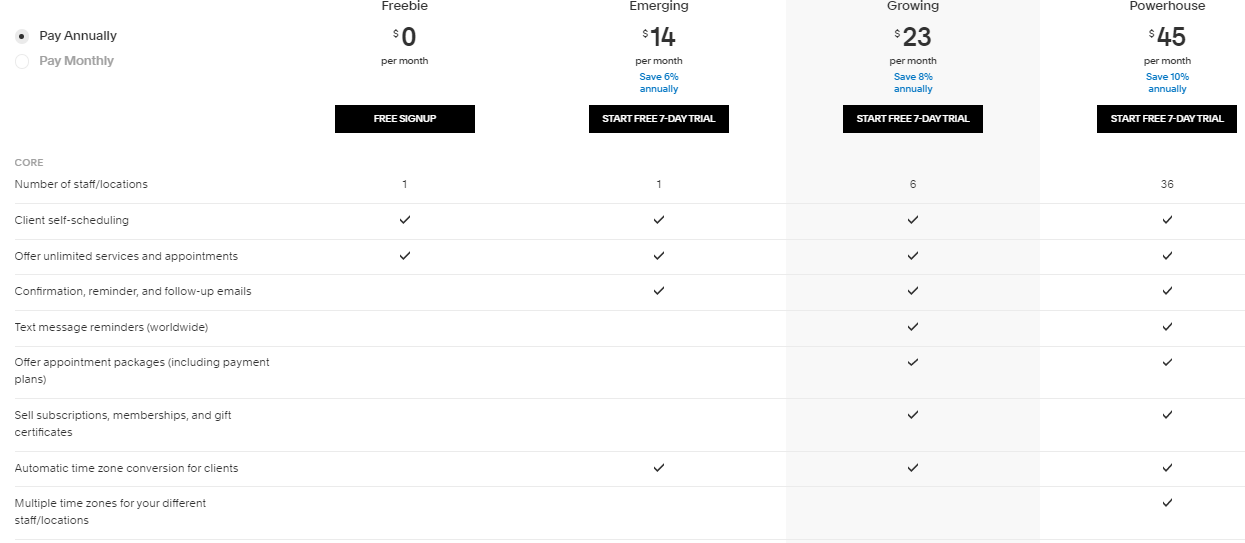The image size is (1245, 543).
Task: Click Freebie checkmark for Client self-scheduling
Action: (x=405, y=220)
